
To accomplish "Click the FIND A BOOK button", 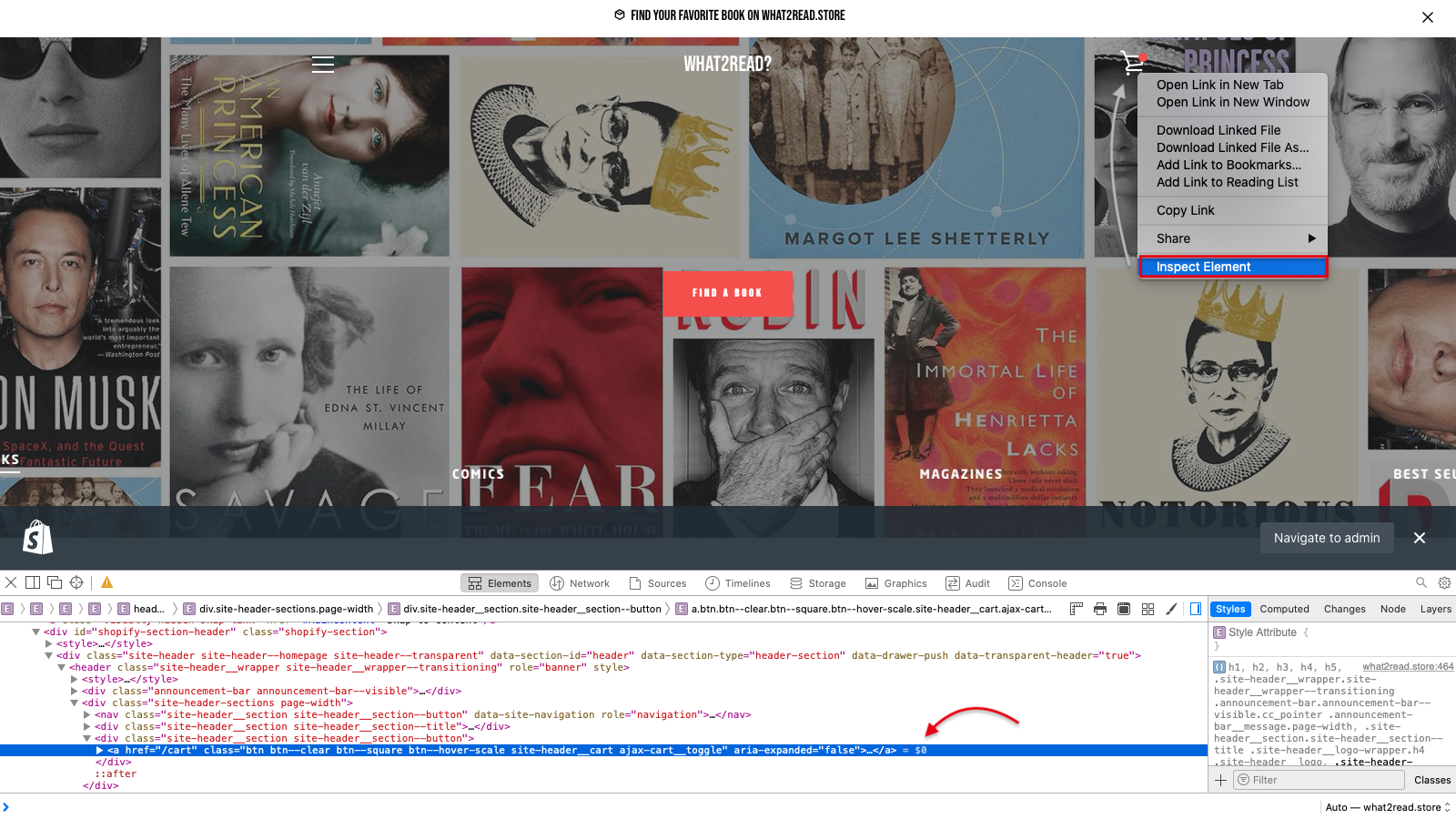I will 727,293.
